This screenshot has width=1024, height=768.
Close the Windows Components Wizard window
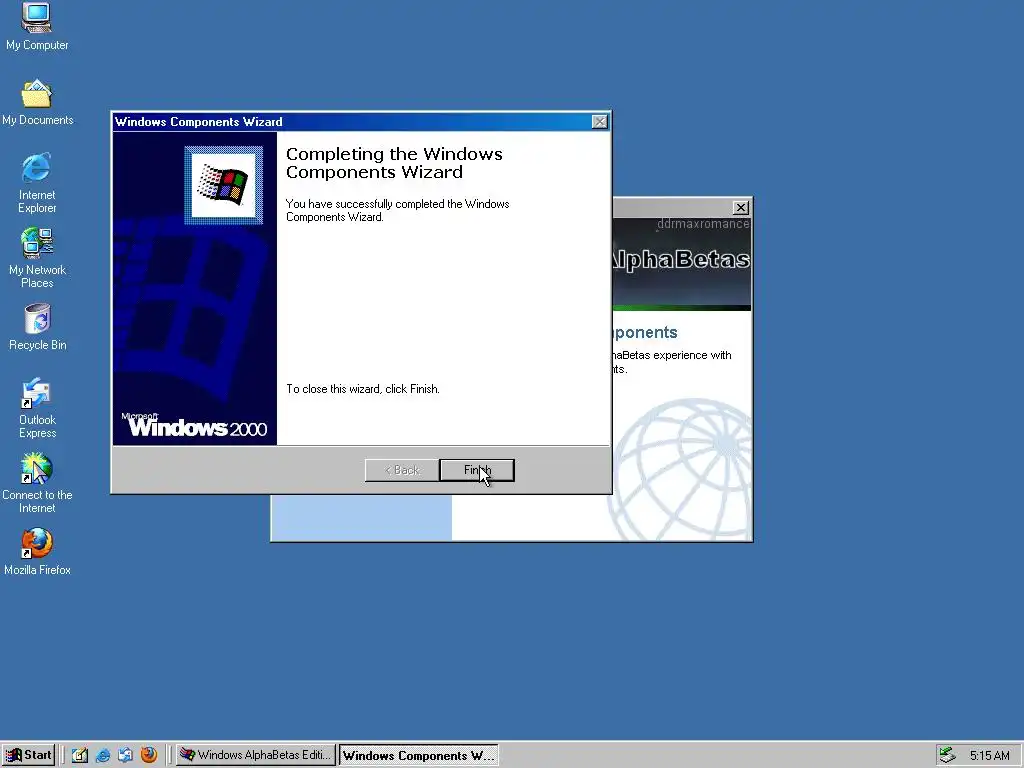(599, 122)
